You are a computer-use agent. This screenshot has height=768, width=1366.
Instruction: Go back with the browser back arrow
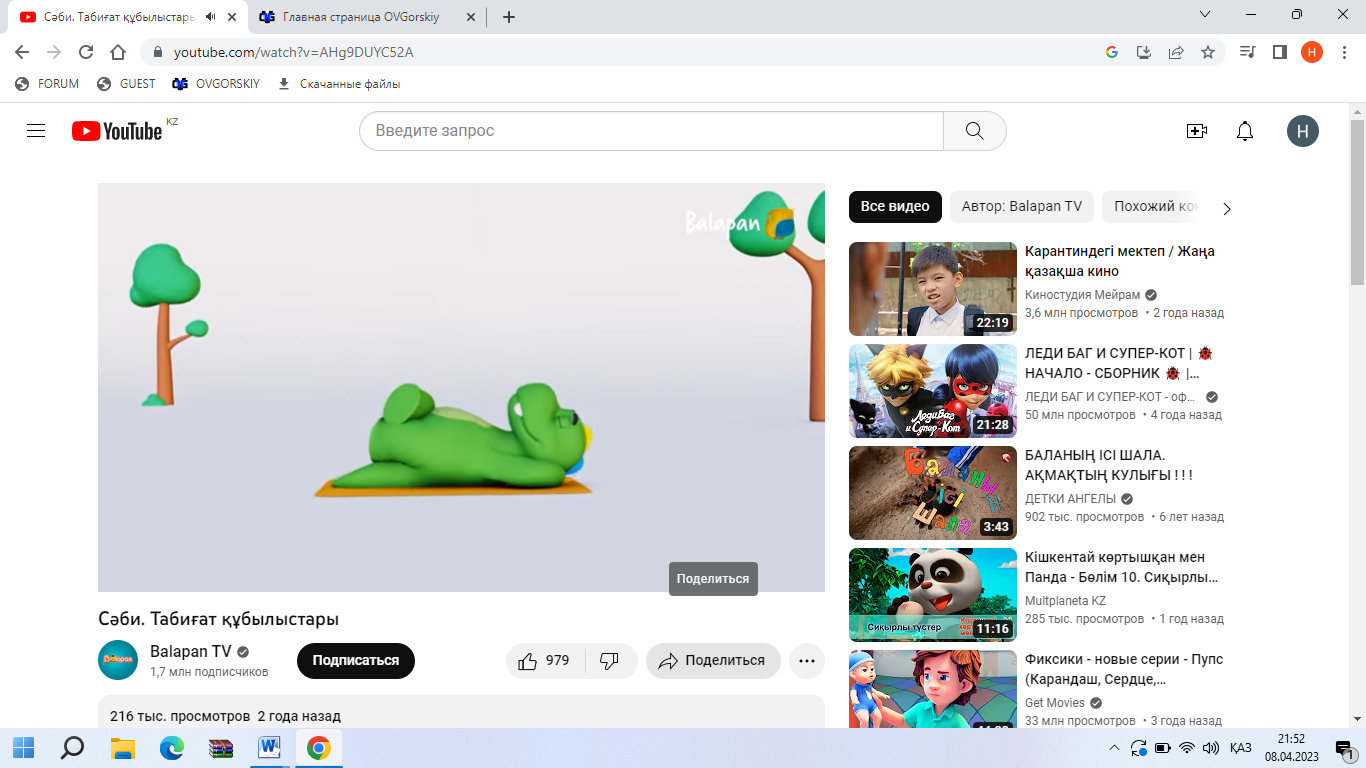22,52
